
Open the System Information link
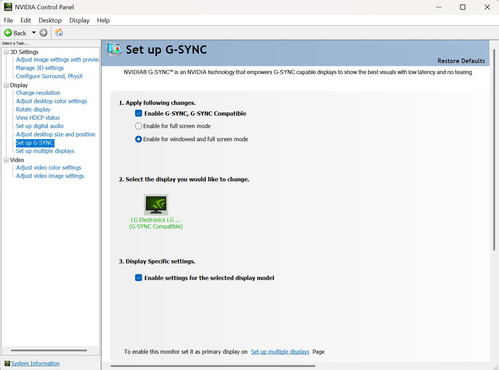pyautogui.click(x=35, y=363)
